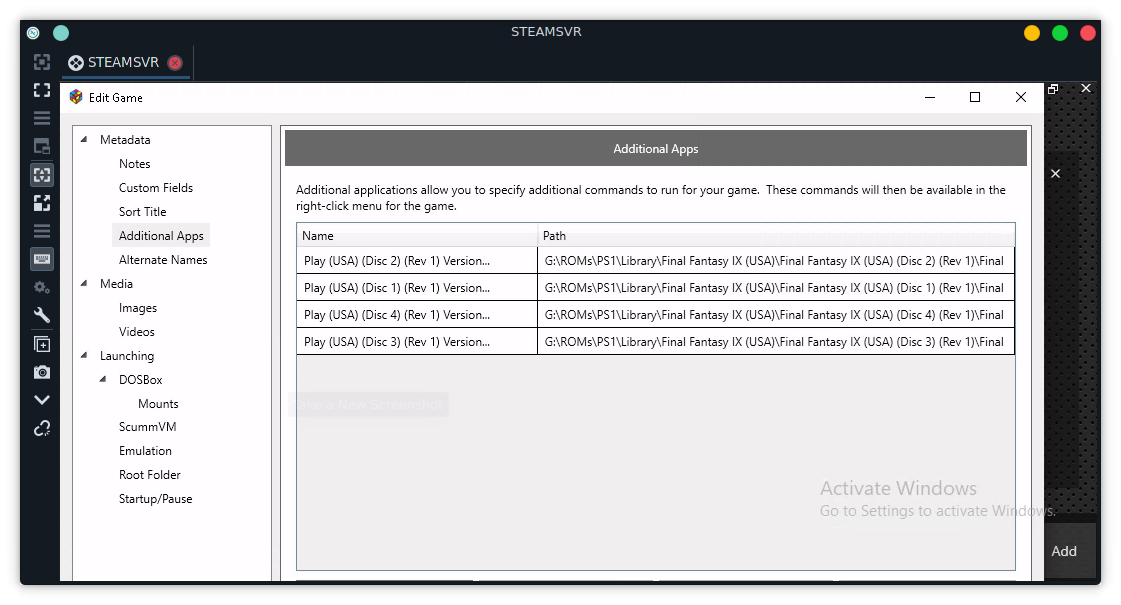Close the STEAMSVR tab with red X

pyautogui.click(x=175, y=62)
